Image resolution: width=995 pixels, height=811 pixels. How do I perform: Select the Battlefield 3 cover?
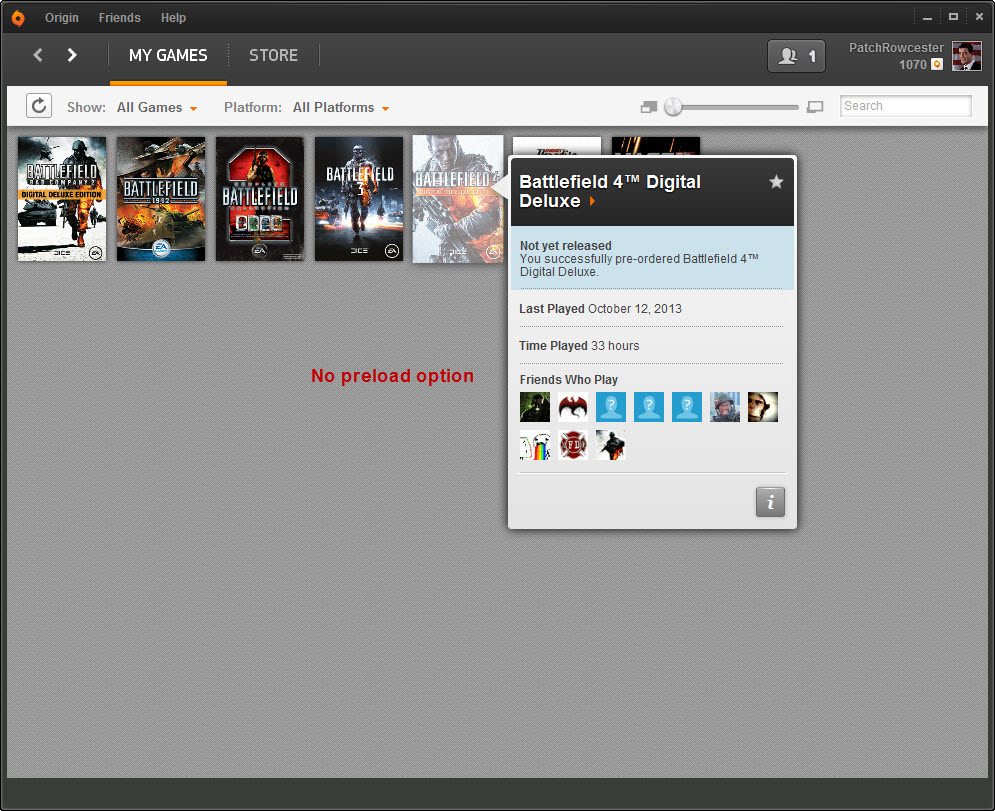359,199
